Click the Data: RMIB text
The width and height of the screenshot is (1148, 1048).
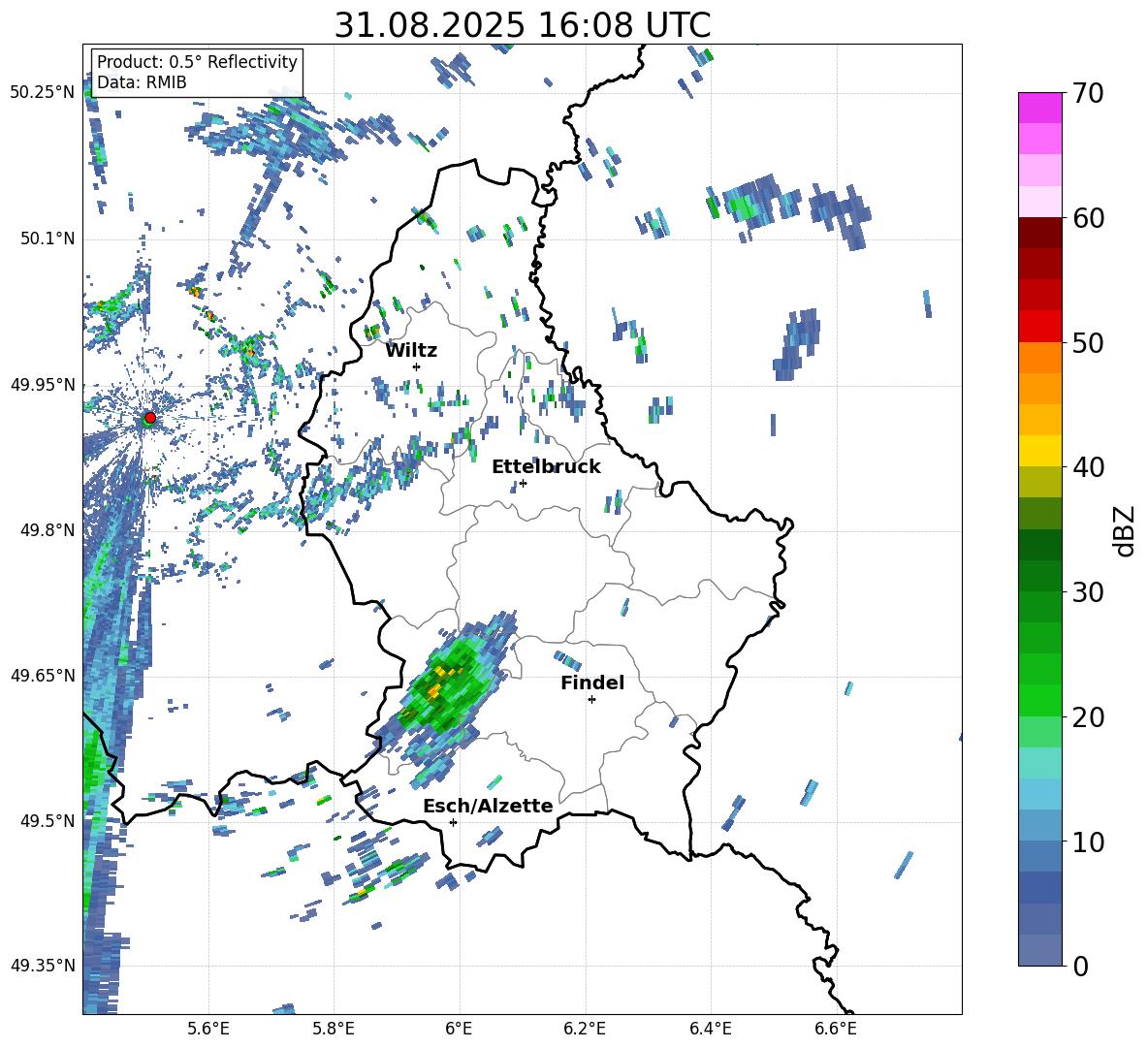(x=142, y=82)
